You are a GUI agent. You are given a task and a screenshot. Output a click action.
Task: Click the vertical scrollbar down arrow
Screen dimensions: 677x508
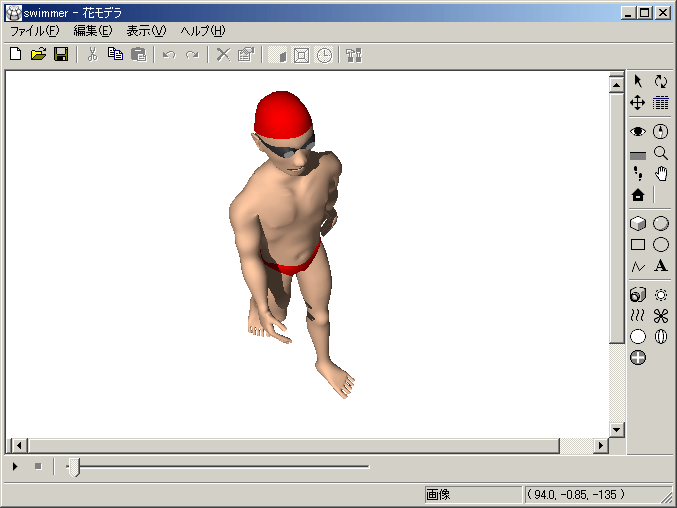617,429
